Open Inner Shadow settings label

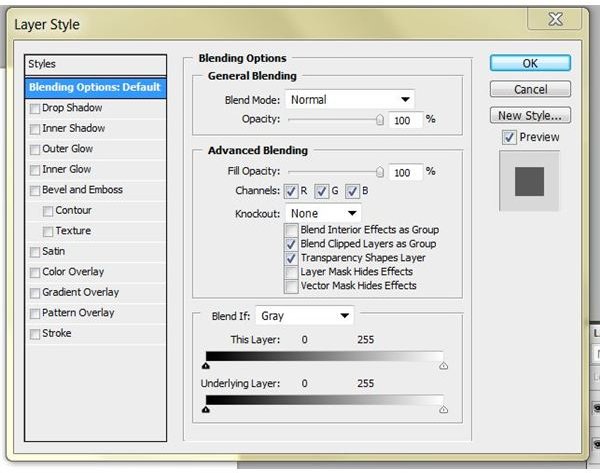point(73,128)
